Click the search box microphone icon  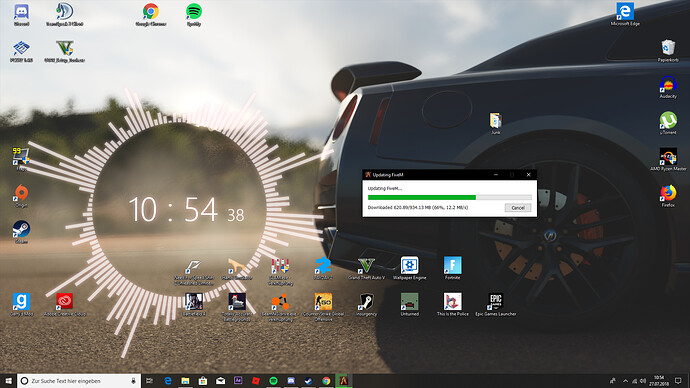pos(133,381)
